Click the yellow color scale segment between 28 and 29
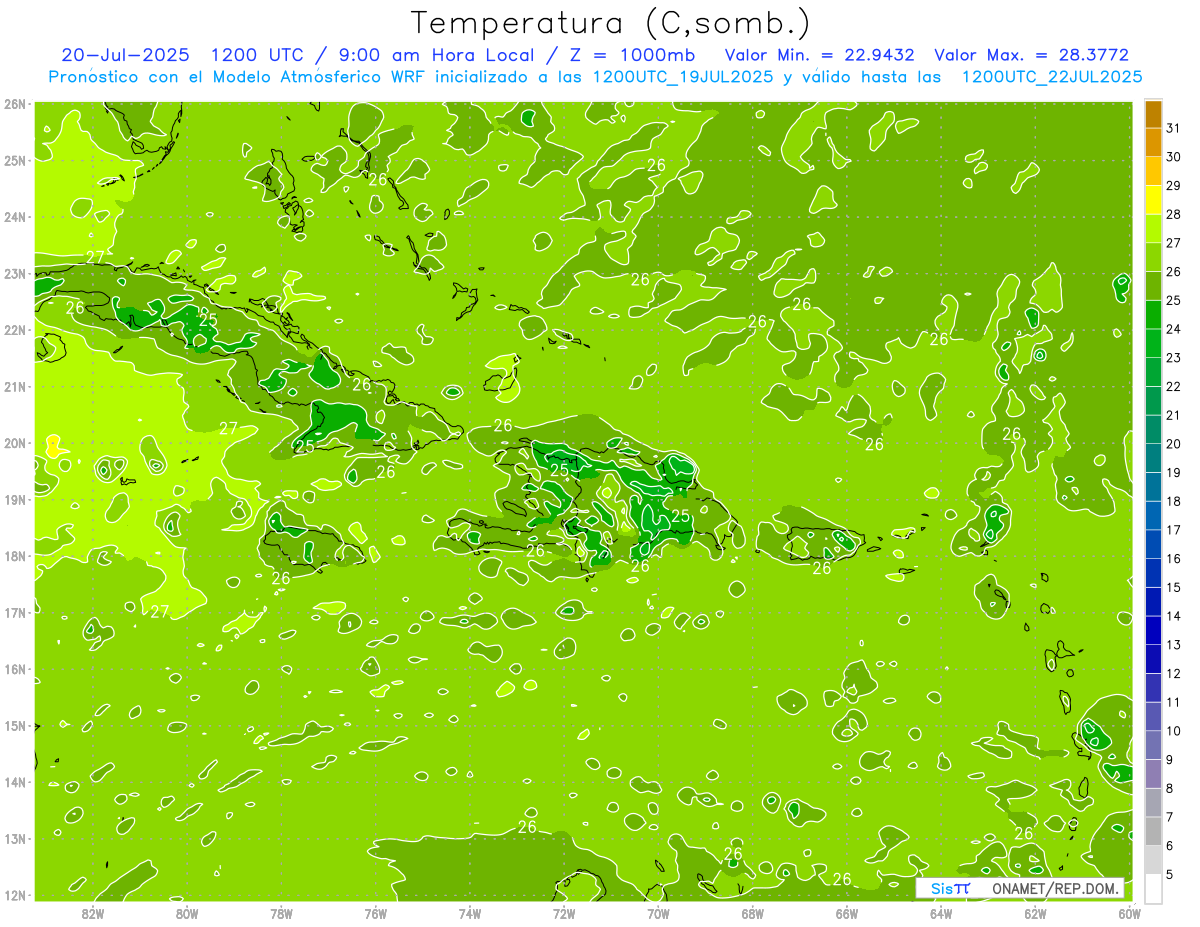This screenshot has height=927, width=1200. (x=1153, y=200)
